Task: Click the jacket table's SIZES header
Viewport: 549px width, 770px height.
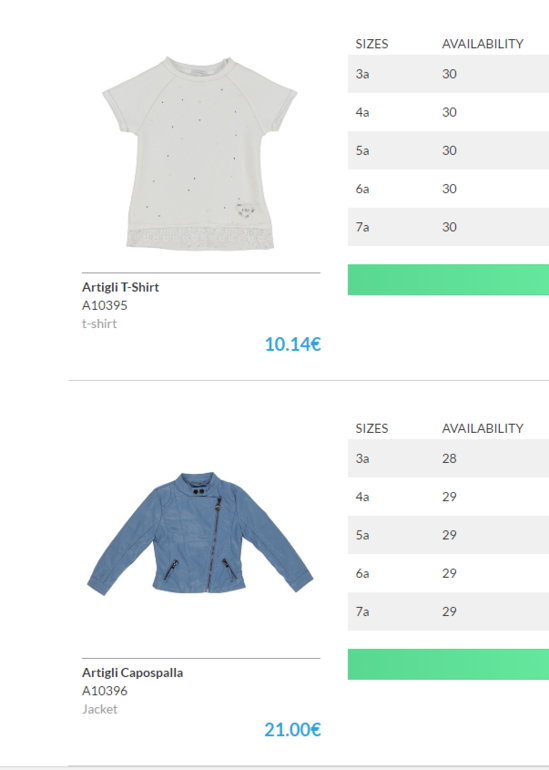Action: pyautogui.click(x=372, y=428)
